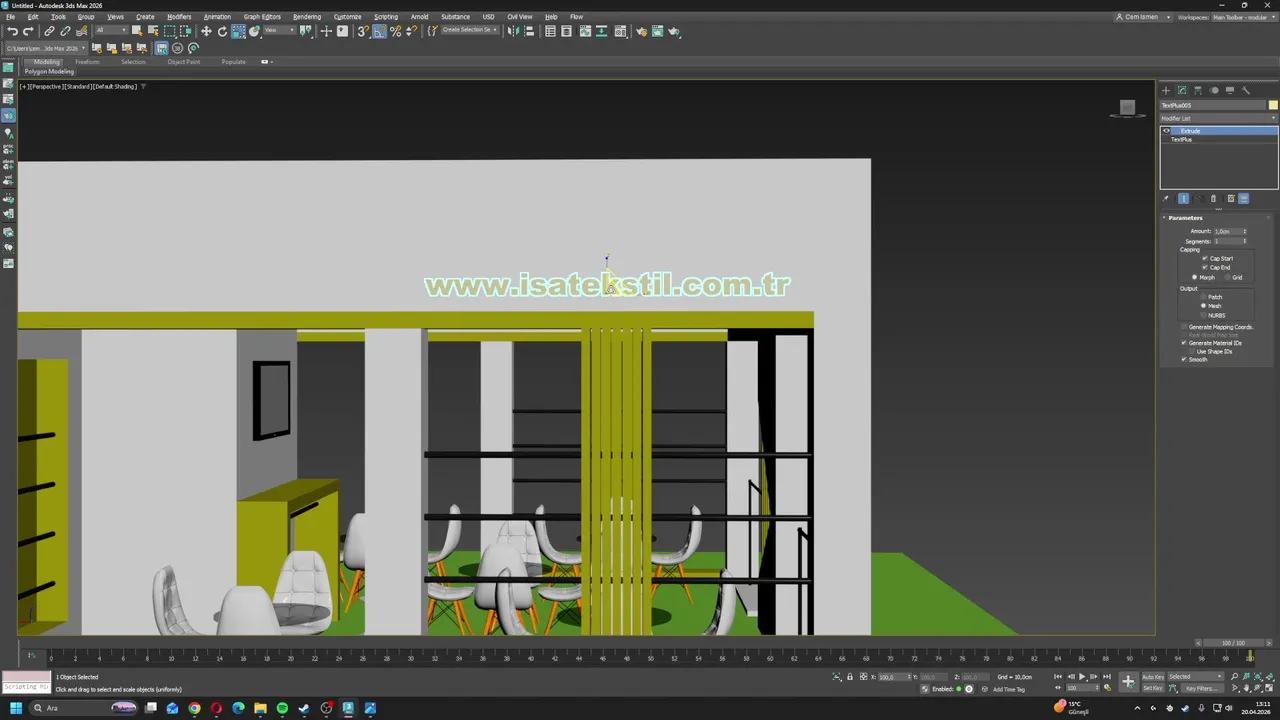Enable the Use Shape IDs checkbox
The height and width of the screenshot is (720, 1280).
[x=1192, y=351]
